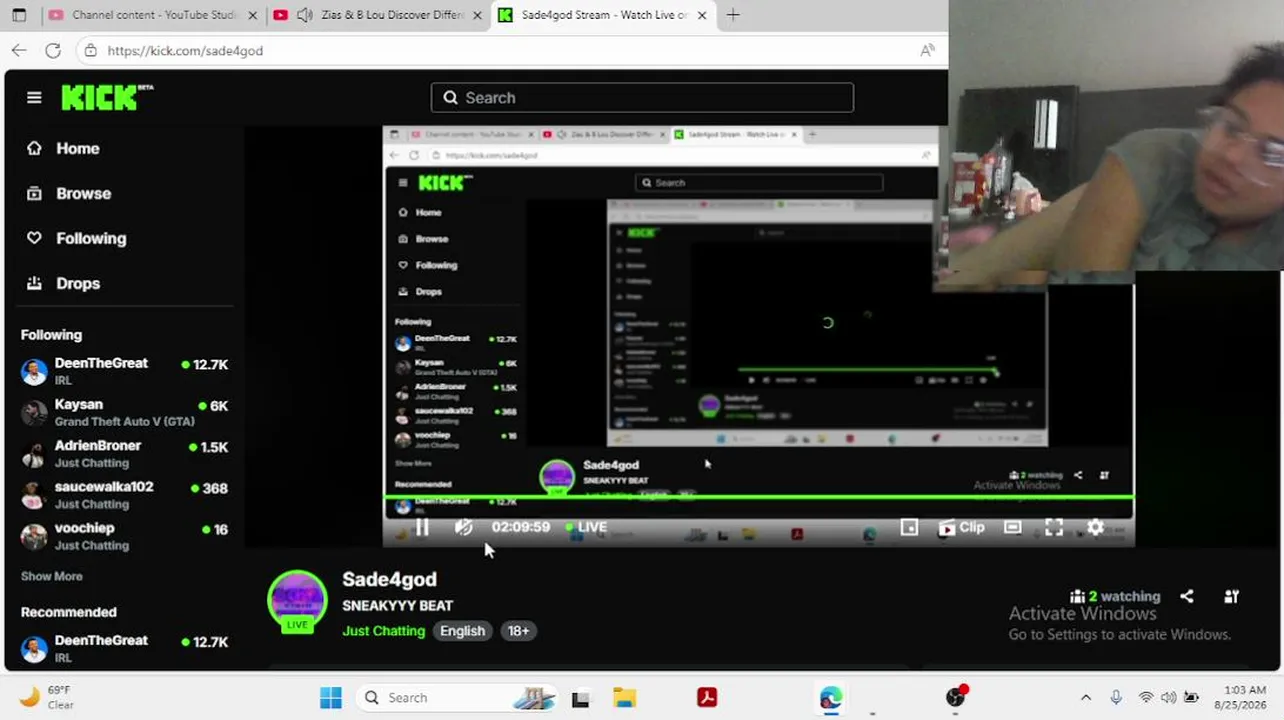Switch to Zias & B Lou tab
The width and height of the screenshot is (1284, 720).
[380, 15]
